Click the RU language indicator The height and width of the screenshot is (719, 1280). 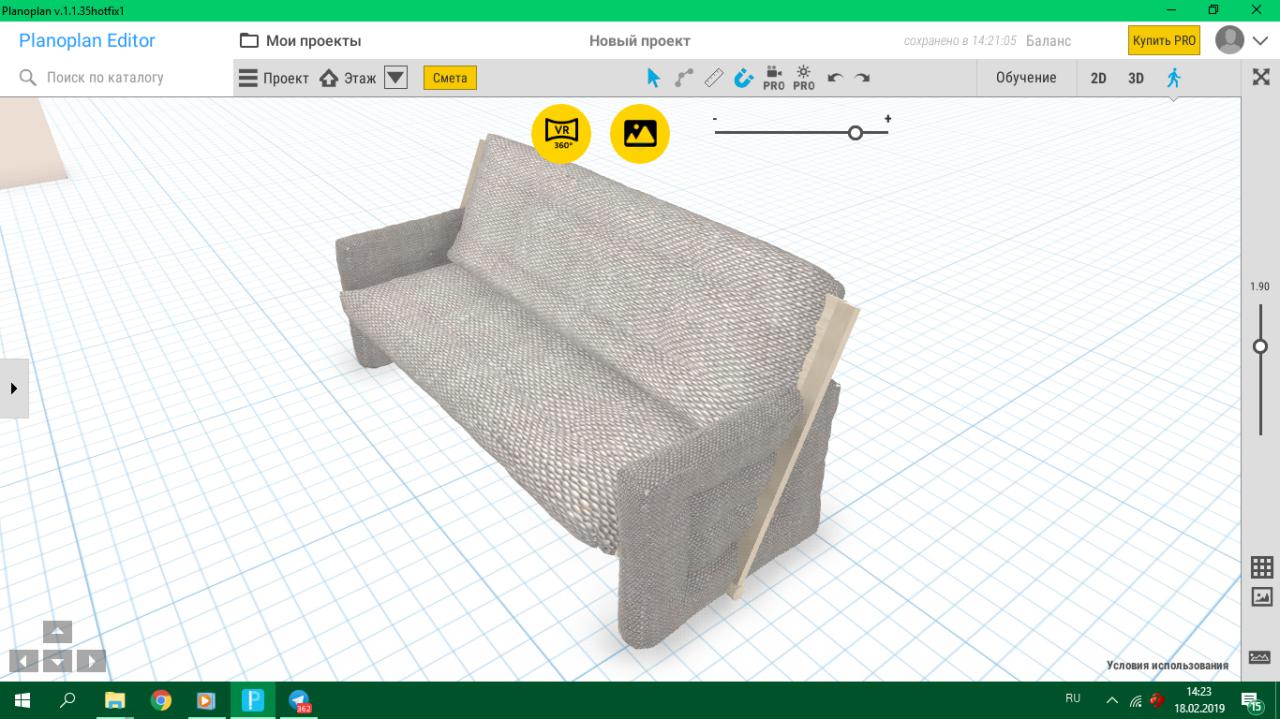(1072, 698)
